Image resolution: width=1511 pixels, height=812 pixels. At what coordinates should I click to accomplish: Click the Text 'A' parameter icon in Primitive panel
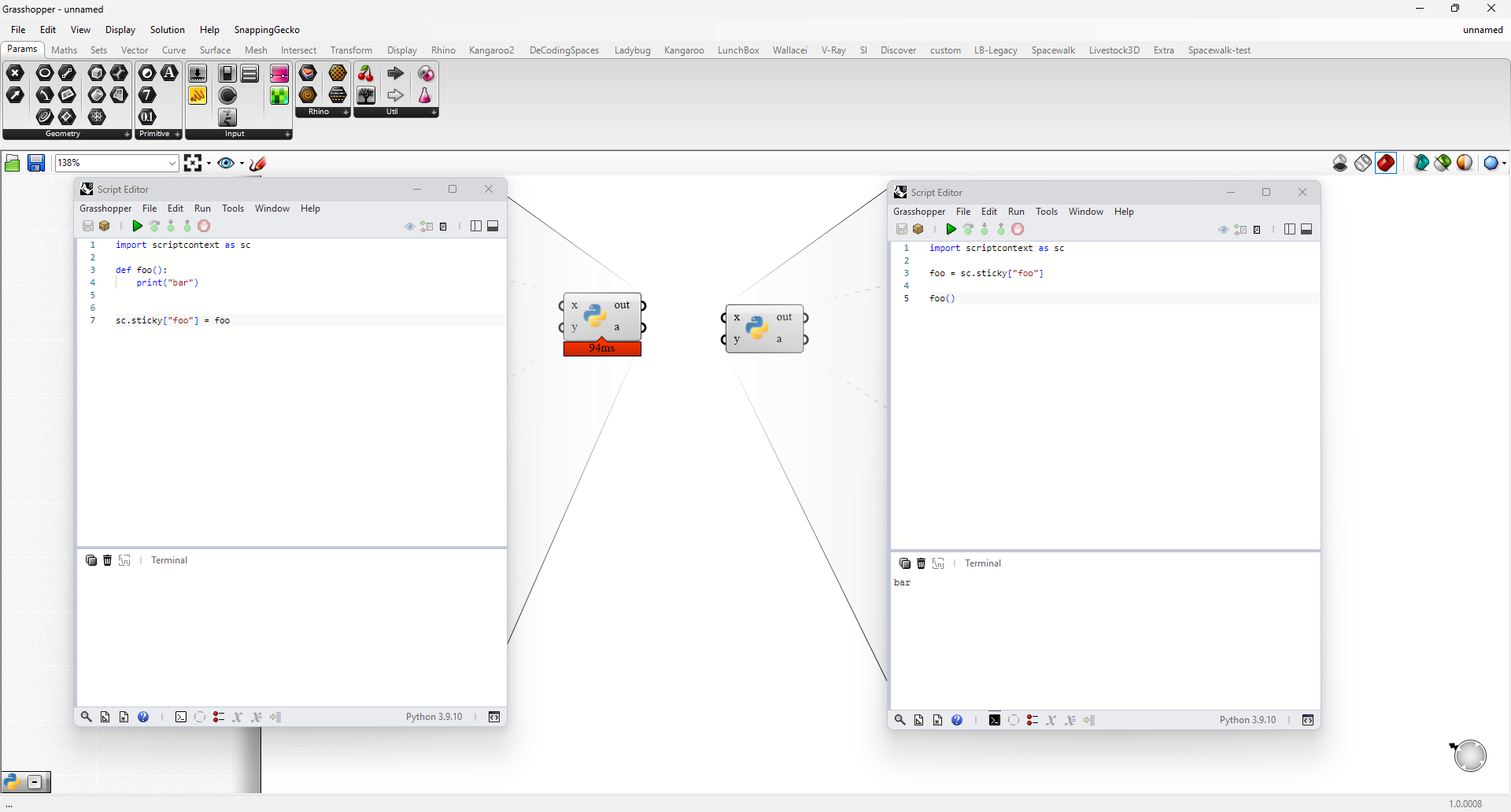[x=169, y=73]
